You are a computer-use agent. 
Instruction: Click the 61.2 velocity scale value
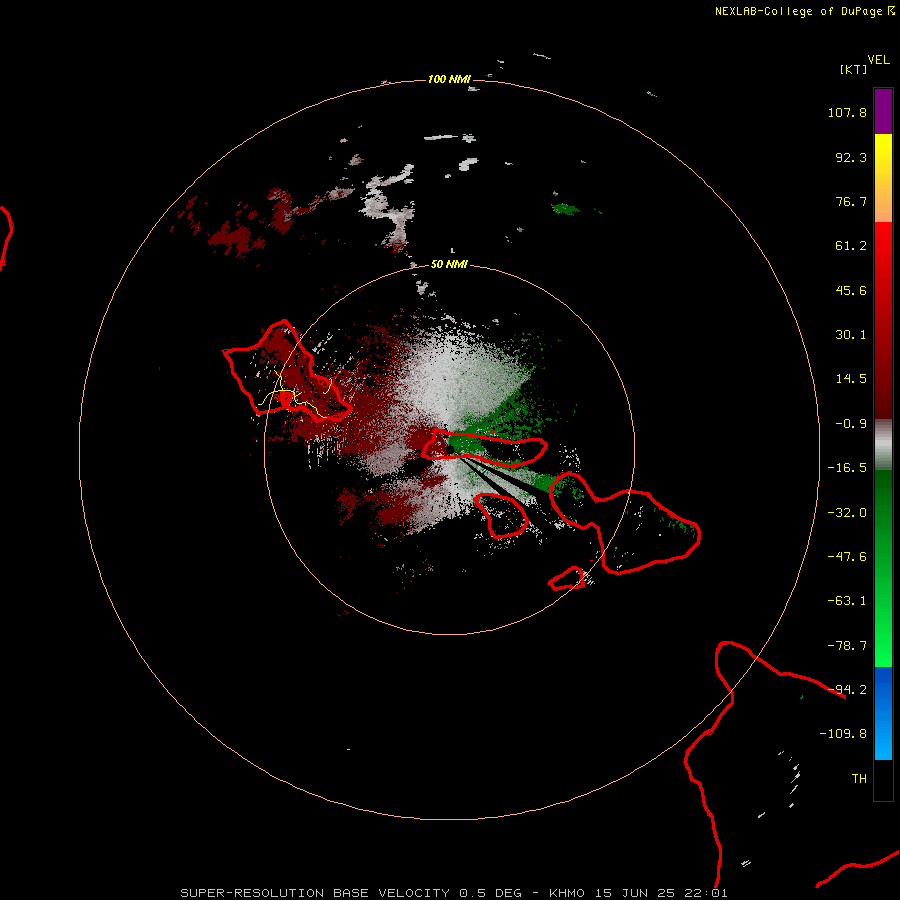tap(851, 246)
